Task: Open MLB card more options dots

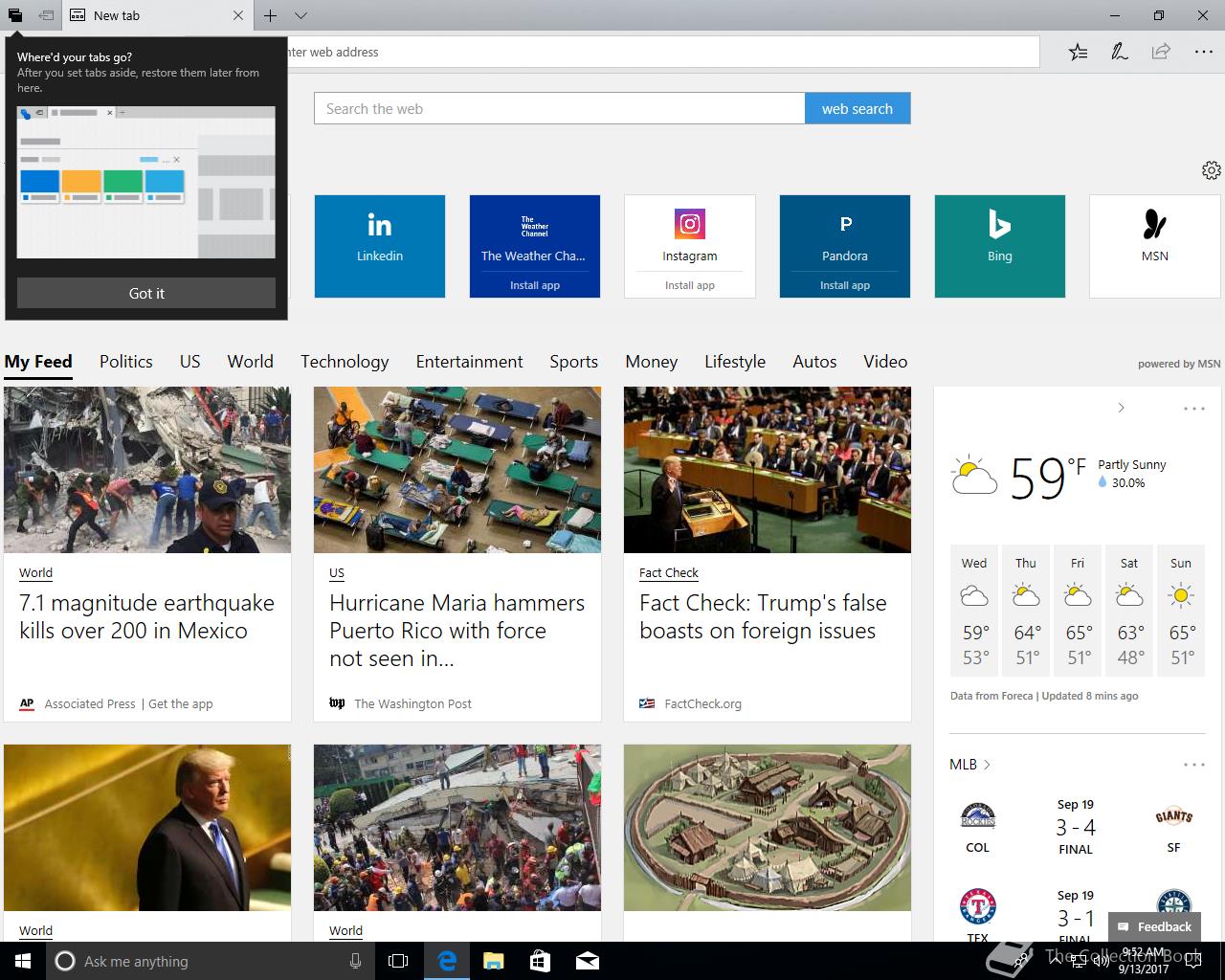Action: [1194, 765]
